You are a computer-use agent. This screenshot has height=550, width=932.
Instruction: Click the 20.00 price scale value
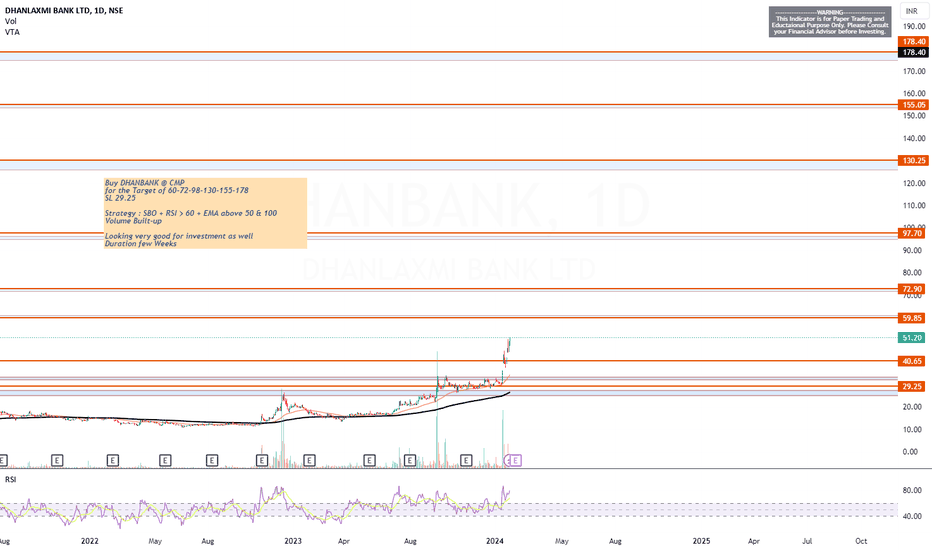tap(914, 407)
